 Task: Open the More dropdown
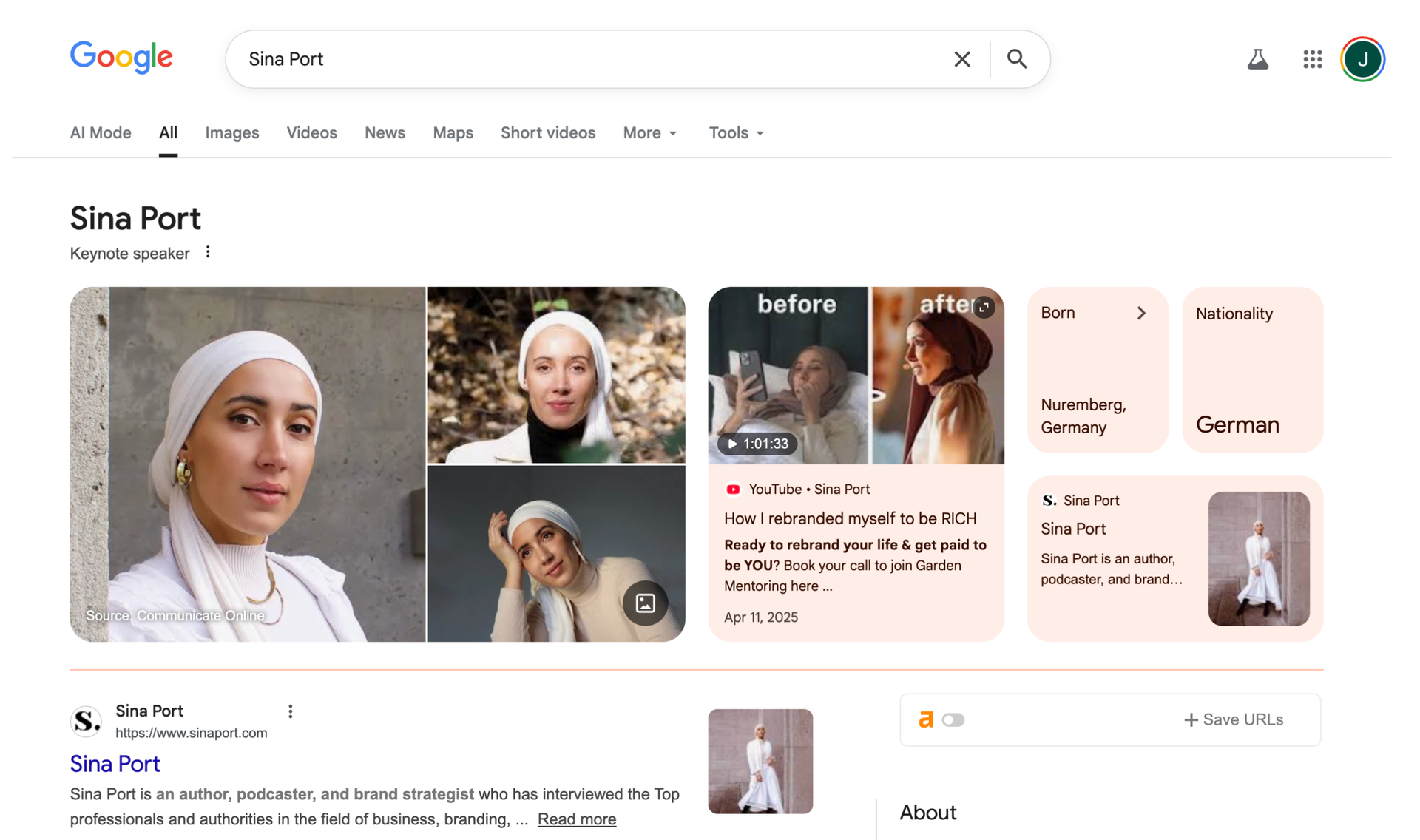point(649,133)
